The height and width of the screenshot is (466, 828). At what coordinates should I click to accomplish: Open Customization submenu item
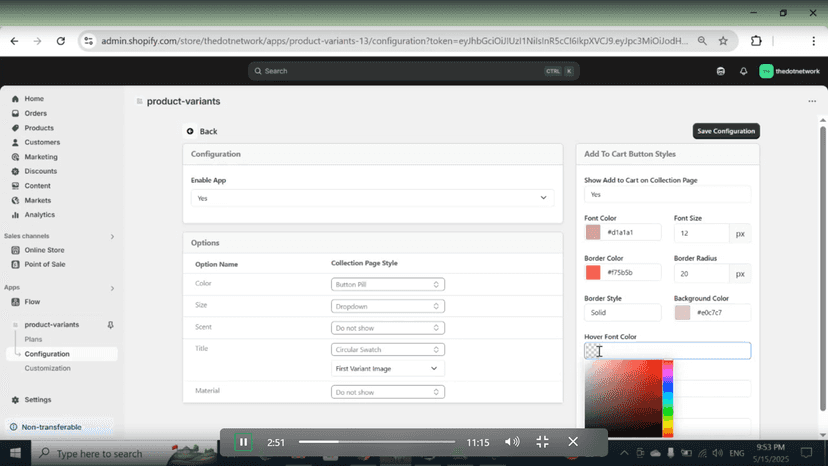click(48, 368)
